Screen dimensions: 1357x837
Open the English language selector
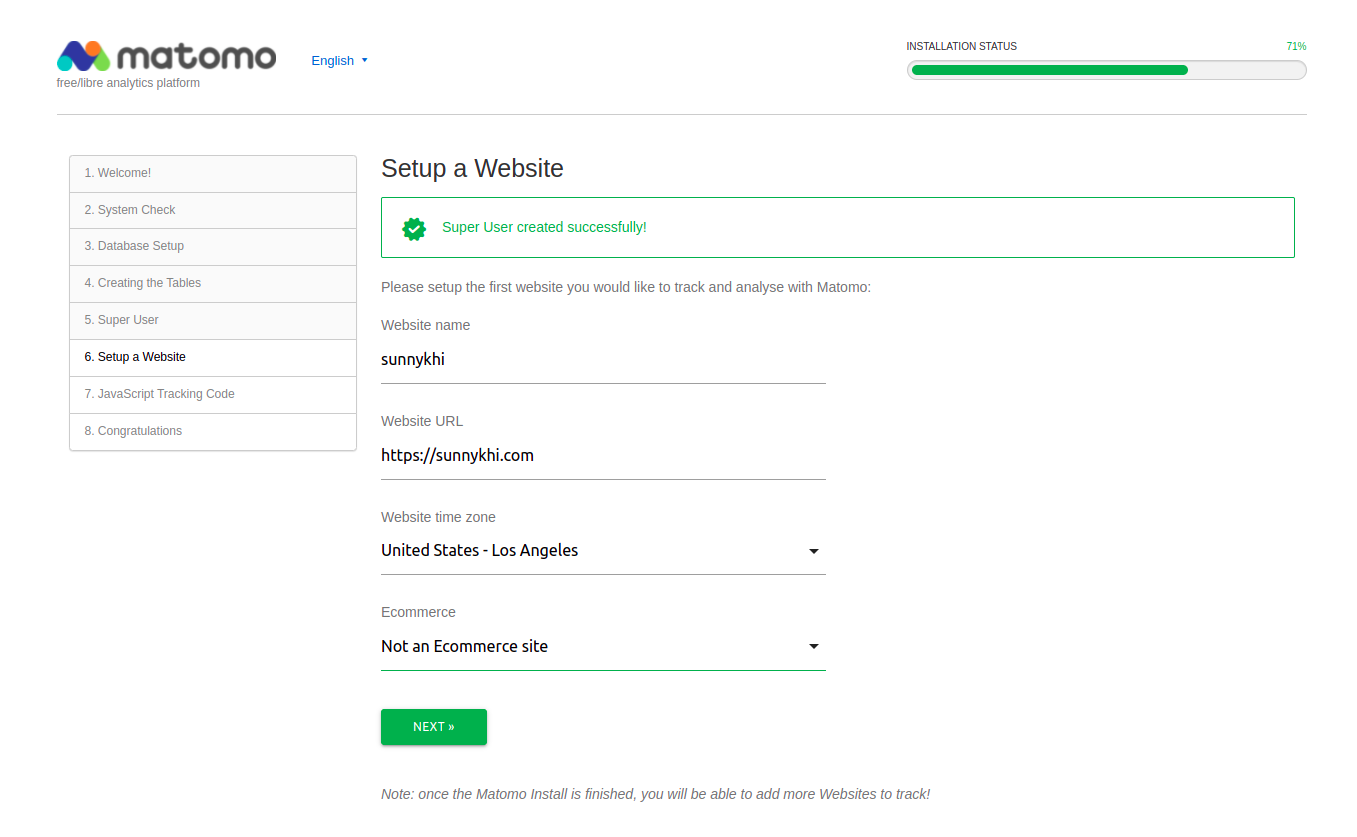pyautogui.click(x=339, y=60)
